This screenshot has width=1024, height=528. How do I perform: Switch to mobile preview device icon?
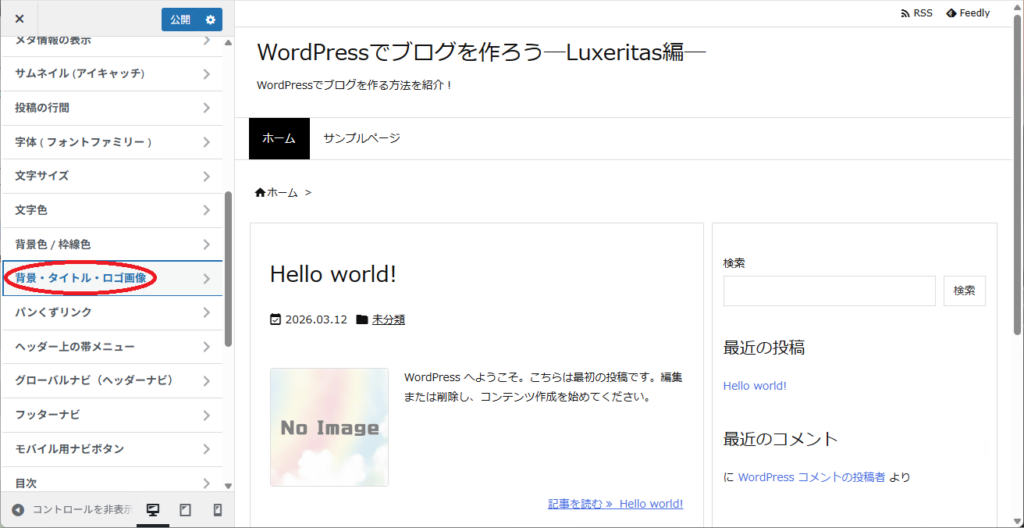[x=218, y=510]
